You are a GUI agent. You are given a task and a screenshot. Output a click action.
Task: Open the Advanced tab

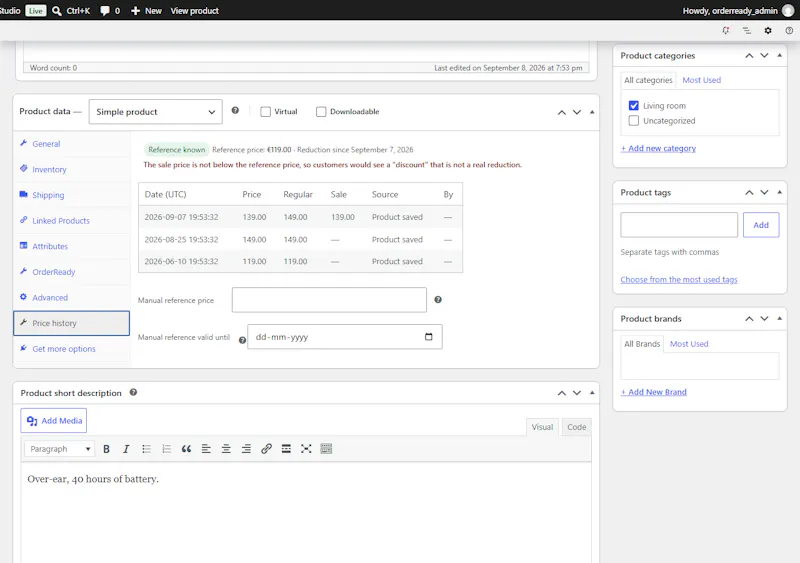coord(71,297)
